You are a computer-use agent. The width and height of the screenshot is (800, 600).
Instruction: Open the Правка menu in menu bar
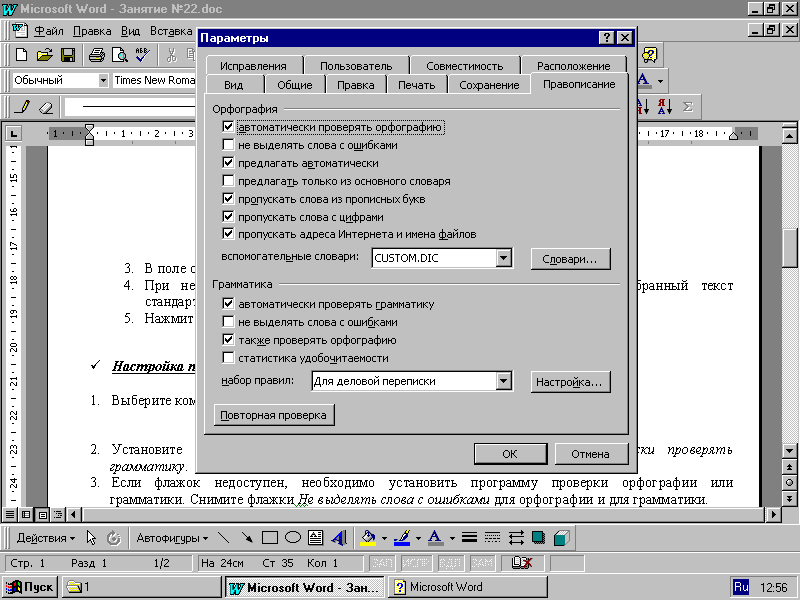[92, 31]
